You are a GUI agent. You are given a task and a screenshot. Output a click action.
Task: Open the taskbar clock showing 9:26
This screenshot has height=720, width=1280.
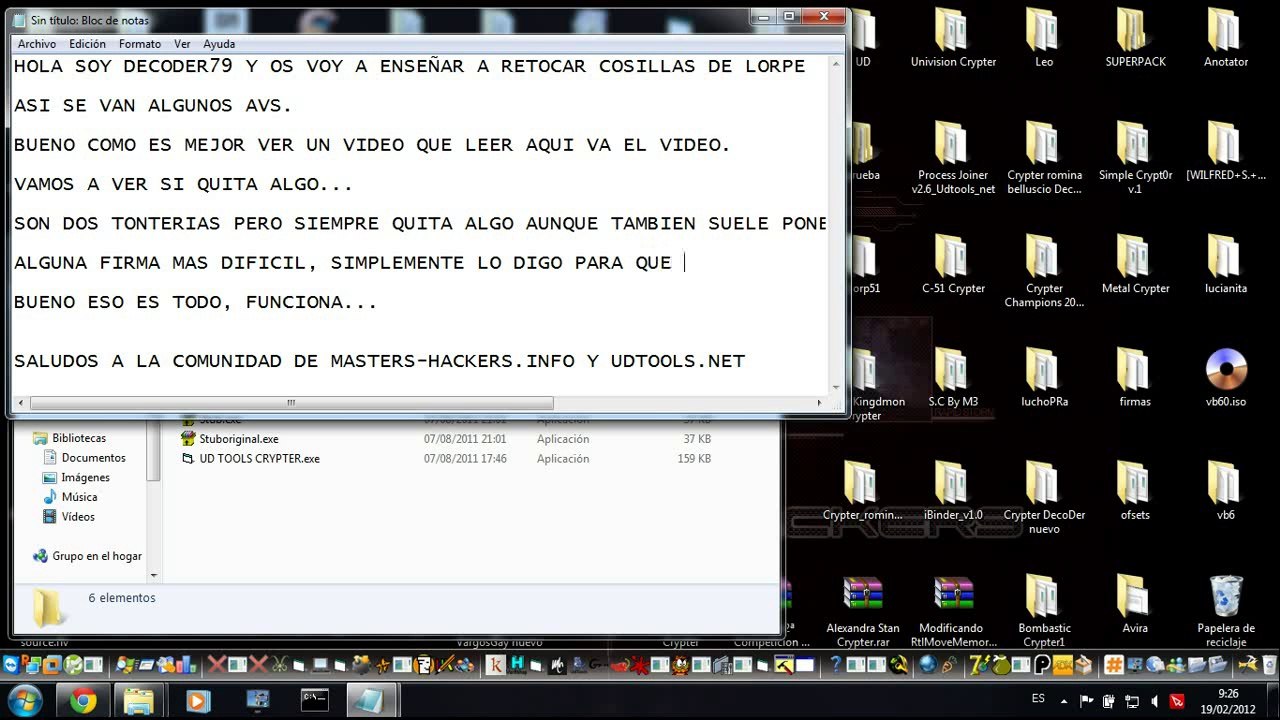coord(1228,701)
